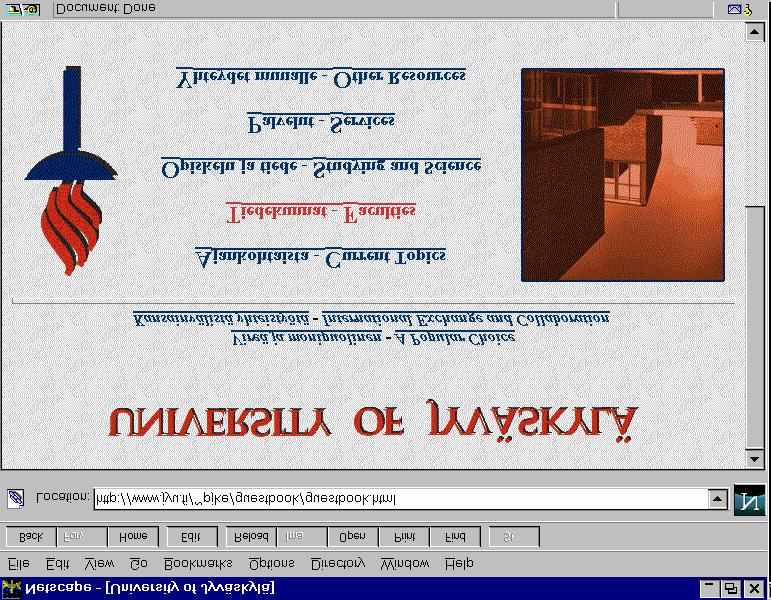Follow the A Popular Choice link
Screen dimensions: 771x600
(455, 338)
